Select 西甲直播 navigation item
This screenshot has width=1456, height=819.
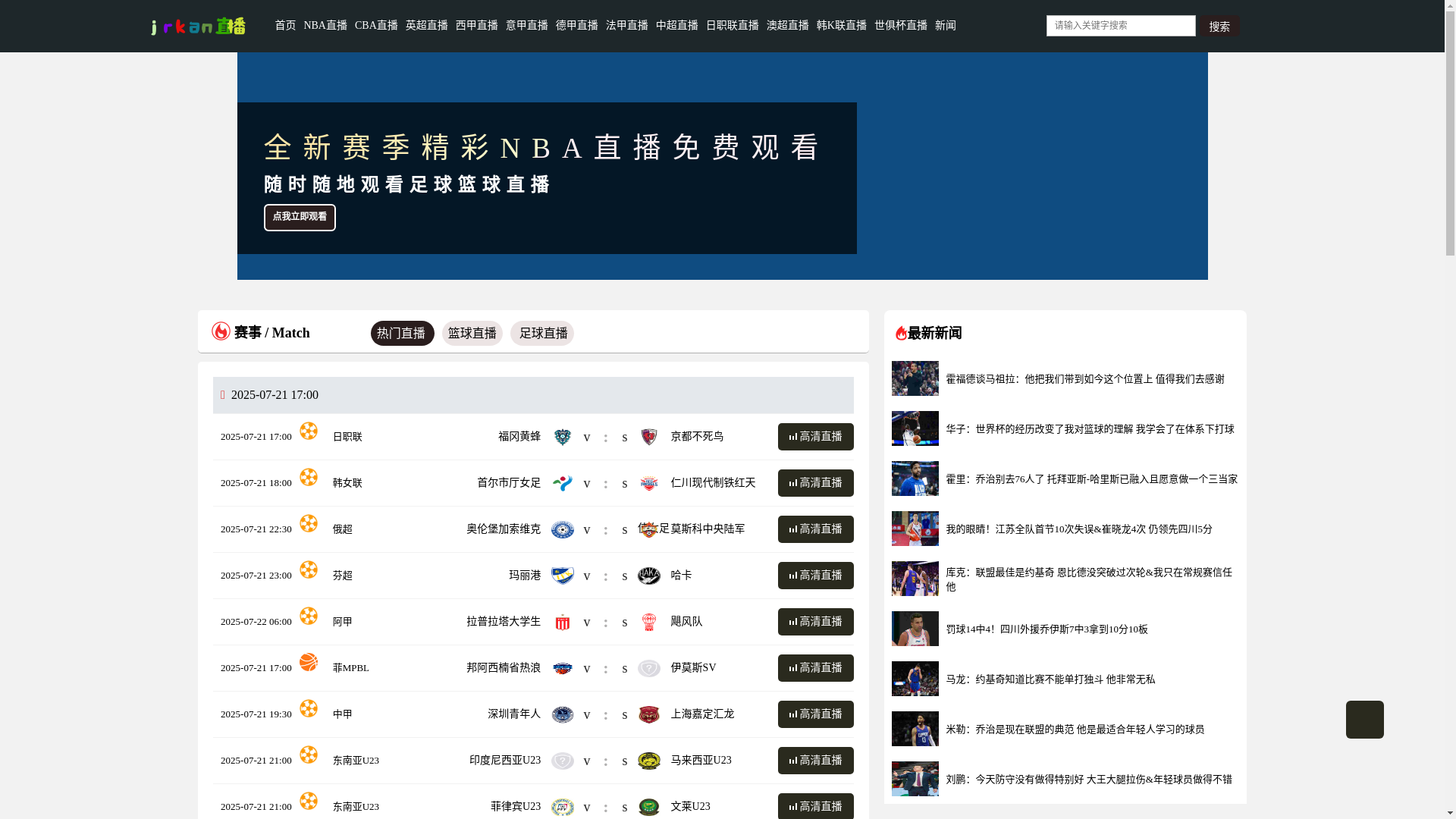[477, 26]
